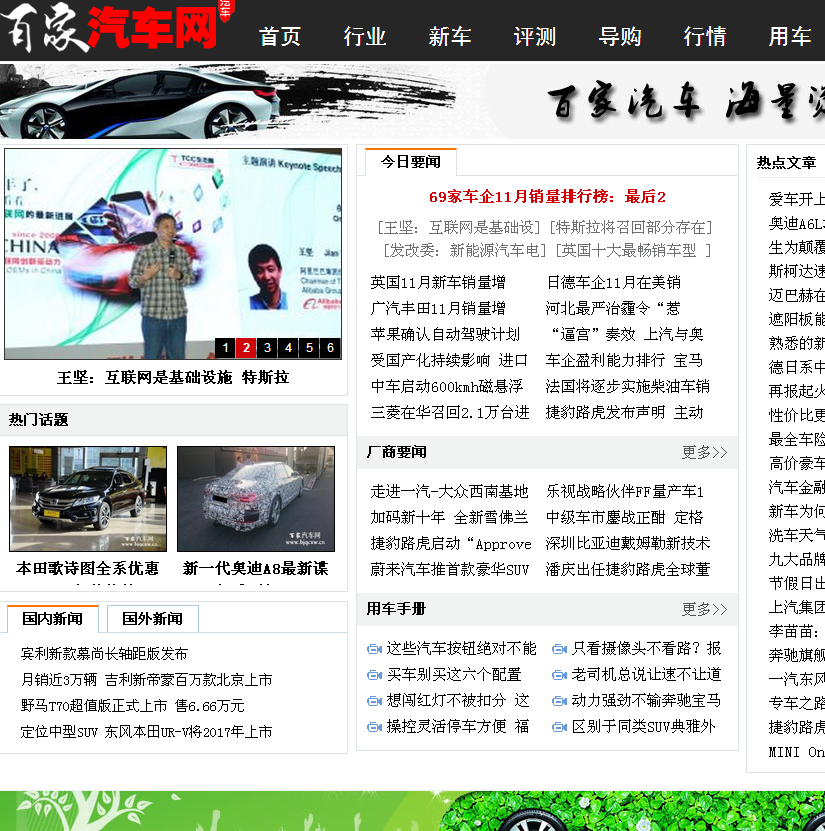Open 三菱在华召回2.1万台进 news
Viewport: 825px width, 831px height.
click(450, 412)
